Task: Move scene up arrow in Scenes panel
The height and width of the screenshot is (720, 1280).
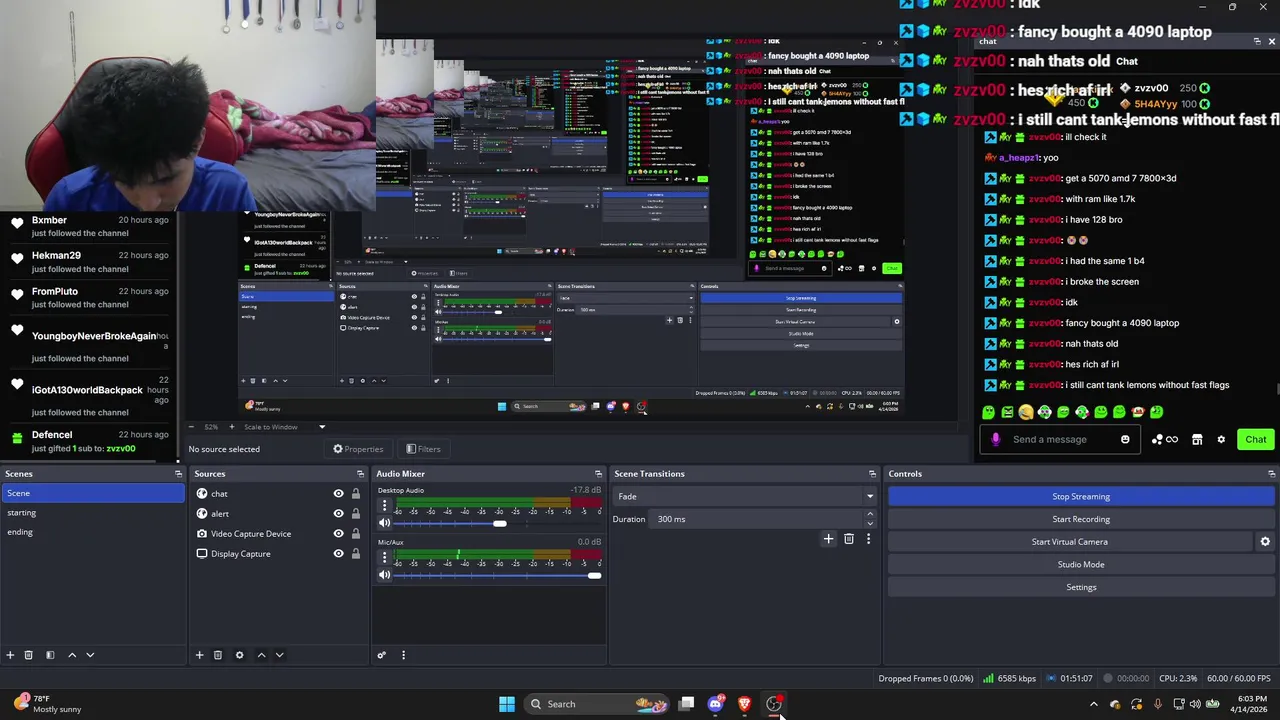Action: pos(72,655)
